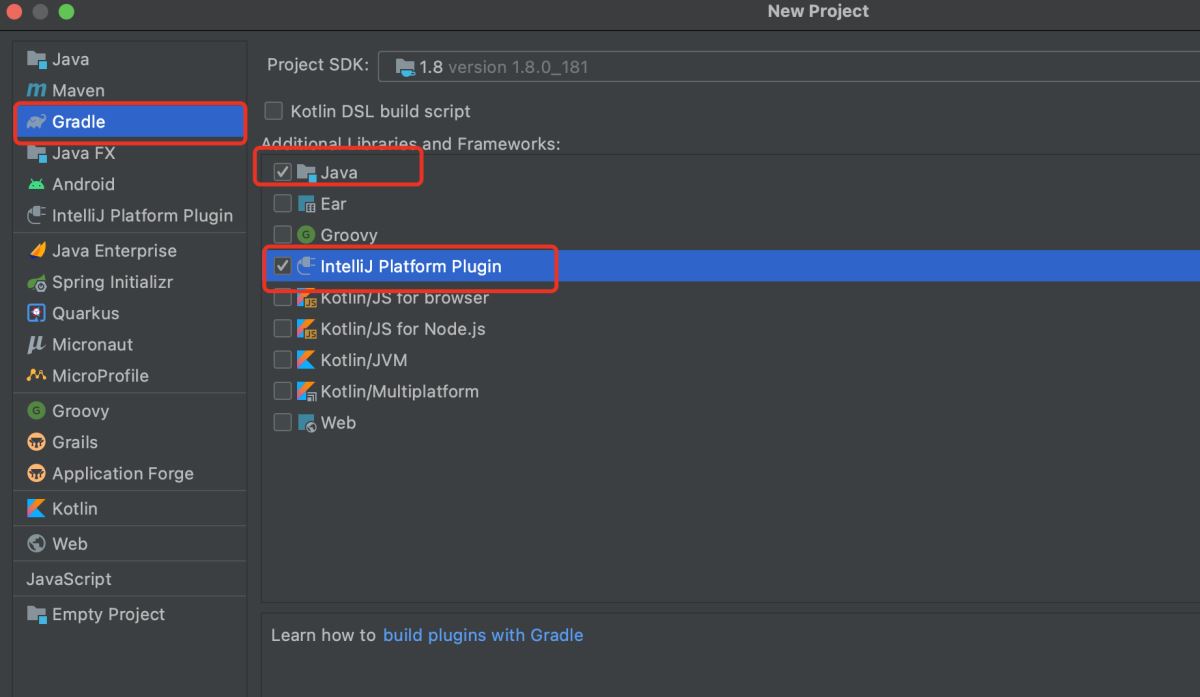Click the Quarkus icon in sidebar
Viewport: 1200px width, 697px height.
[37, 313]
